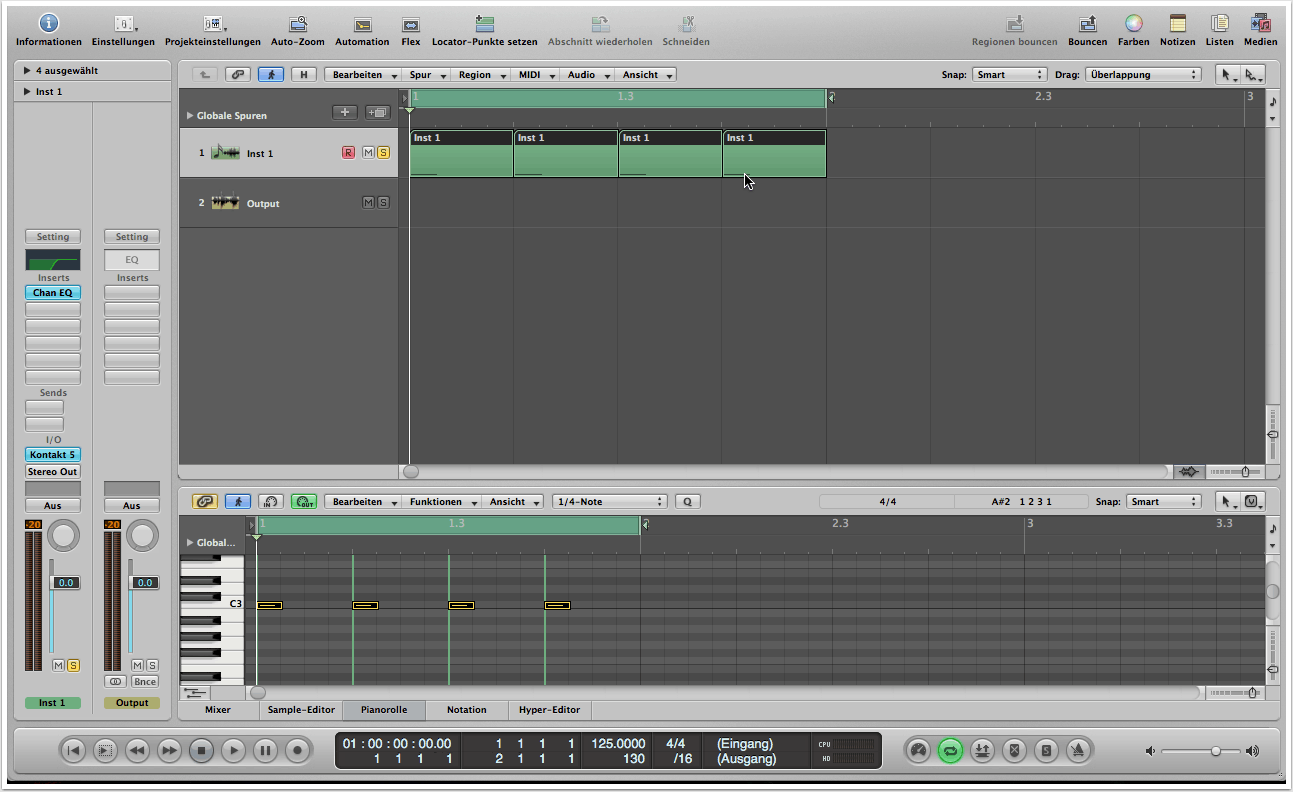1293x792 pixels.
Task: Click the Flex toolbar icon
Action: tap(411, 24)
